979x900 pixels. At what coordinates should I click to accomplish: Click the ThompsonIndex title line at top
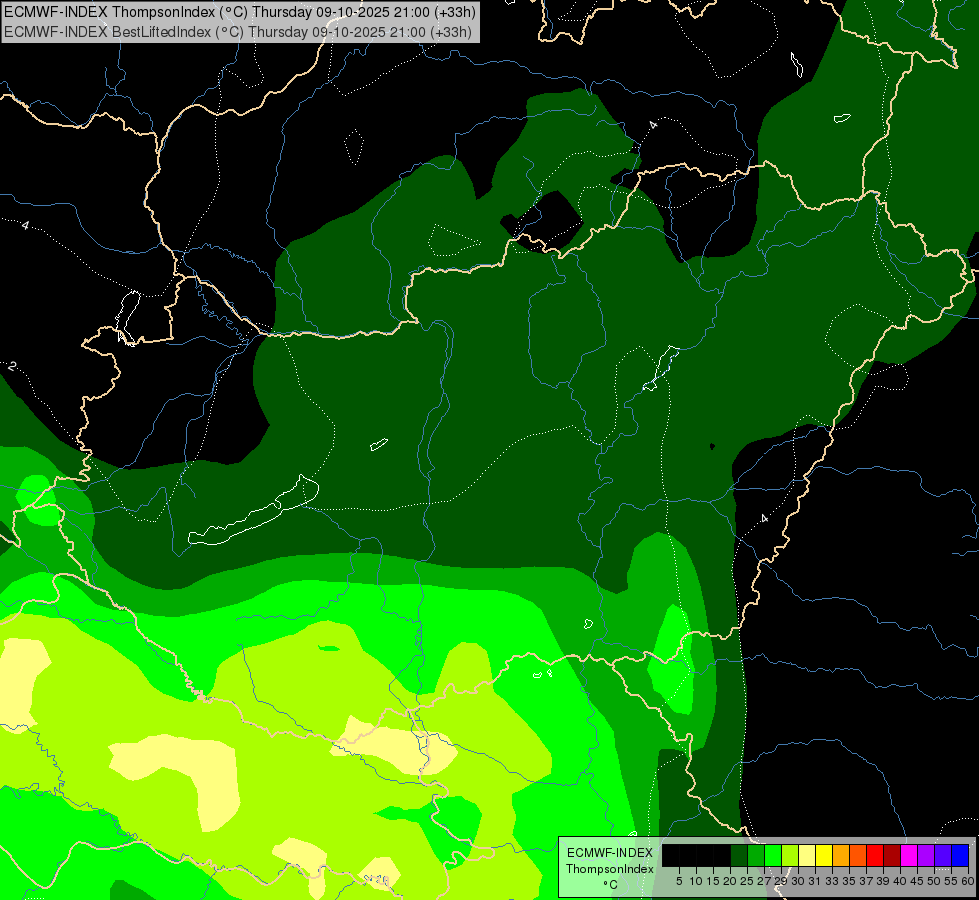[x=240, y=12]
